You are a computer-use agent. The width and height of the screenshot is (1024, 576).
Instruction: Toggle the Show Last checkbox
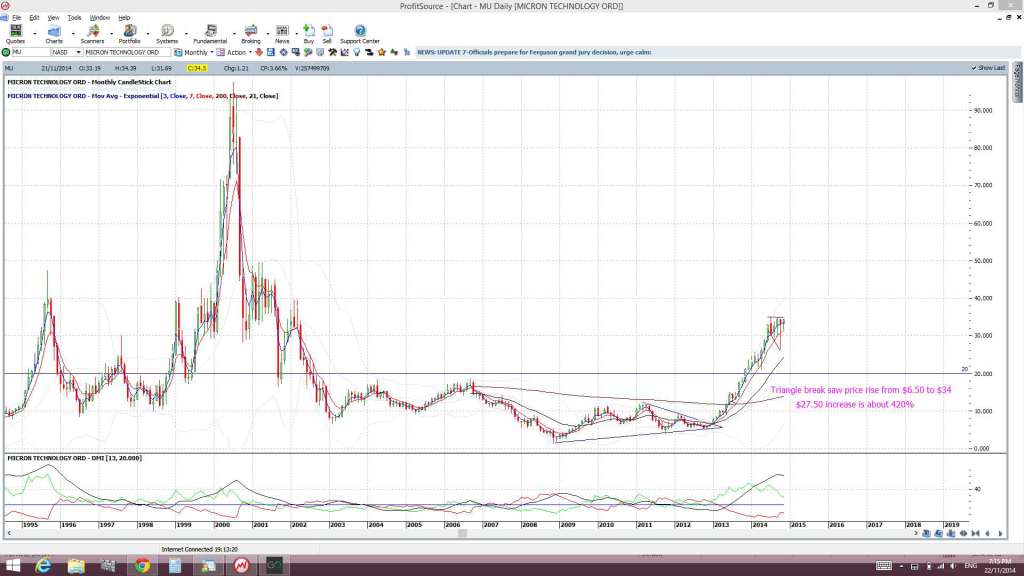974,68
